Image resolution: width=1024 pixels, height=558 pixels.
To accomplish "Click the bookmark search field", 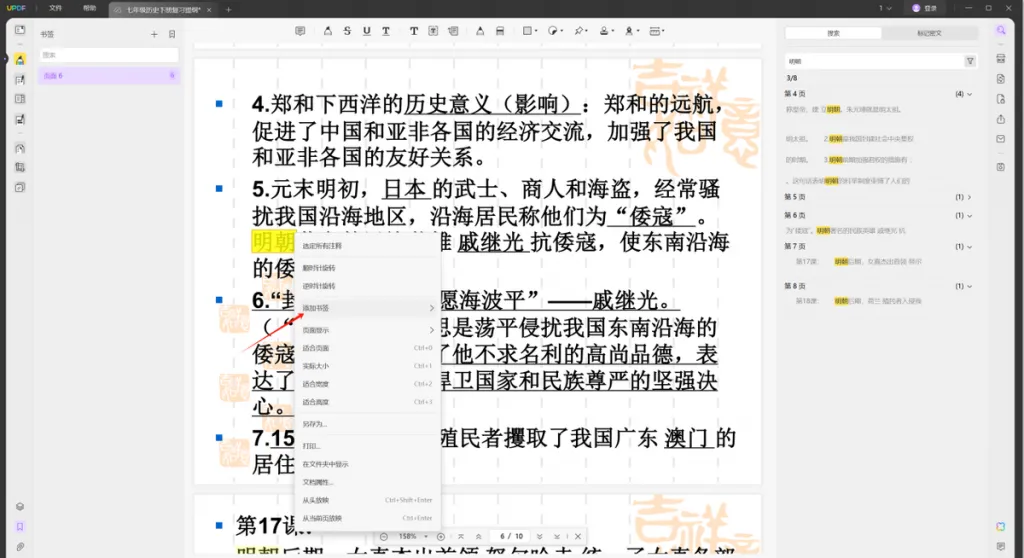I will click(x=108, y=55).
